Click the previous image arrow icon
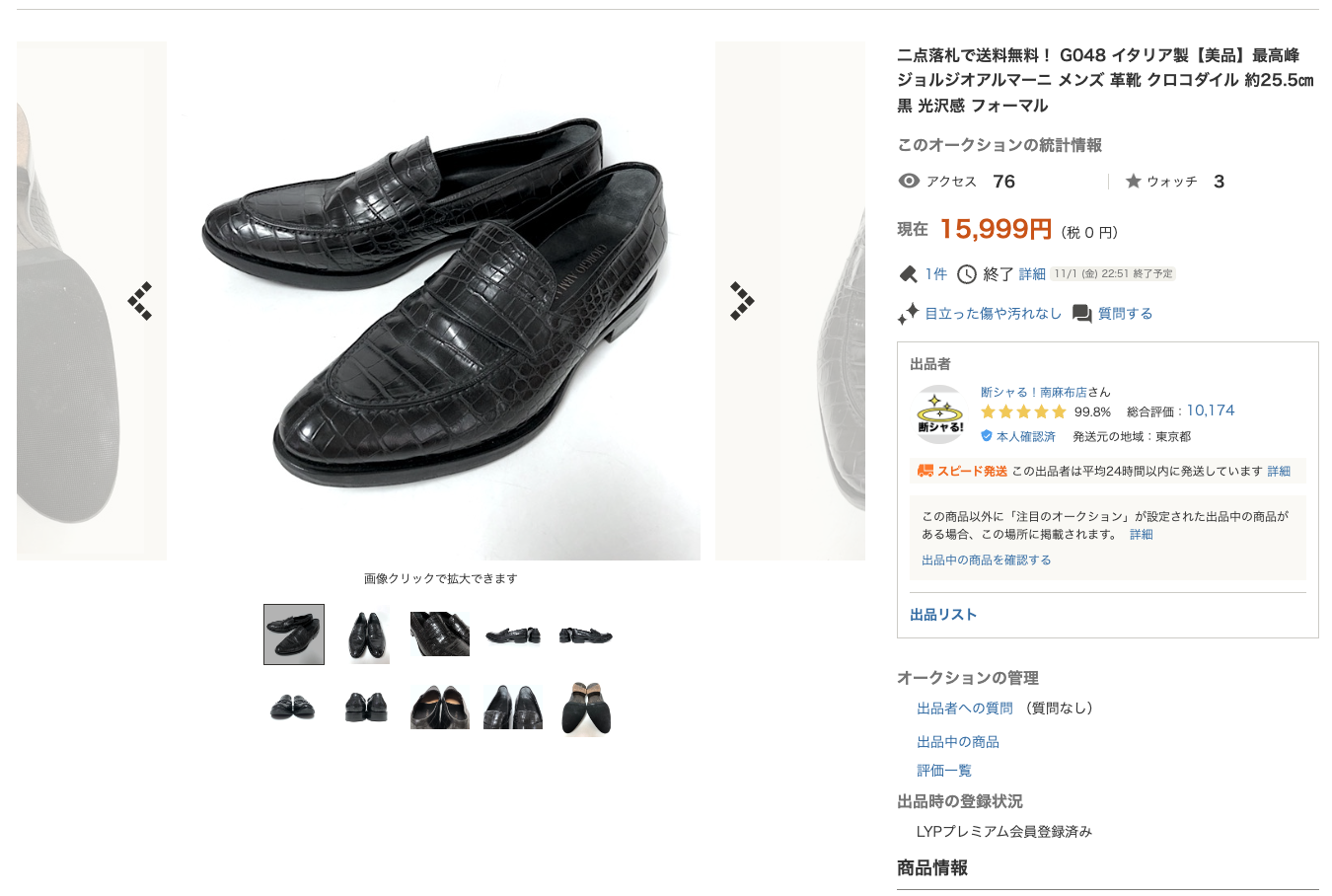 (140, 301)
